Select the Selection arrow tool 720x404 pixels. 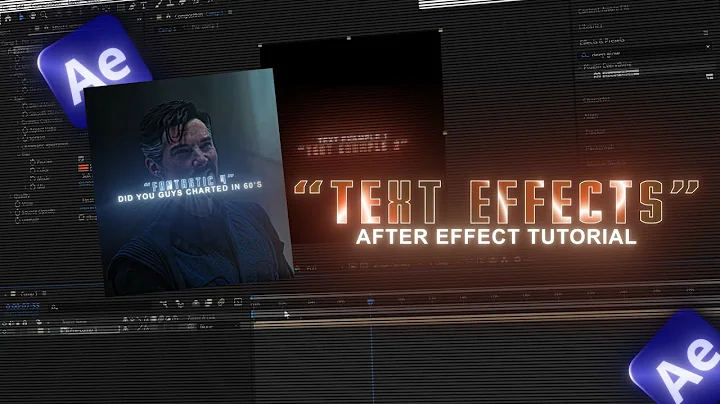pyautogui.click(x=21, y=17)
